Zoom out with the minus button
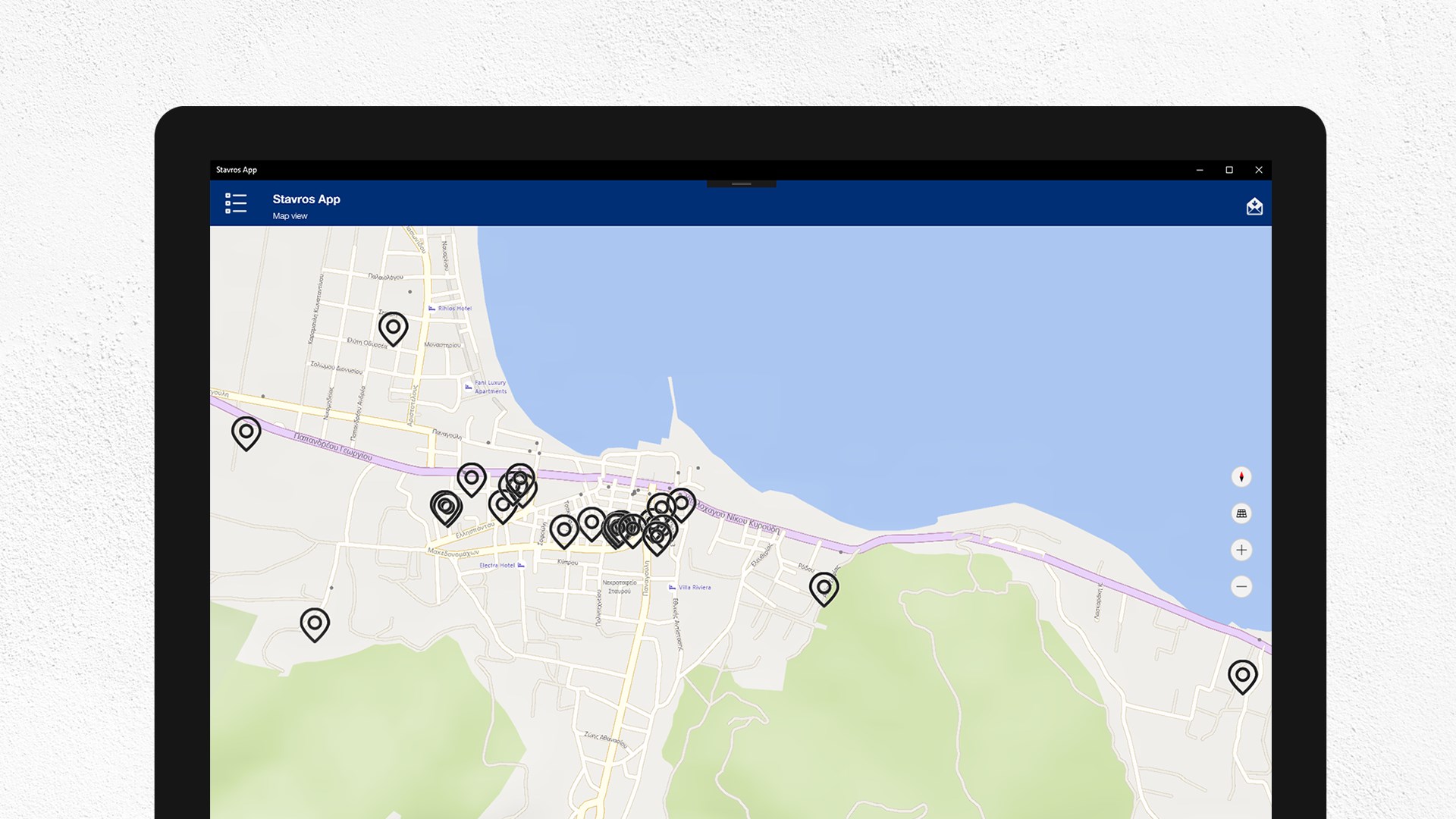 pyautogui.click(x=1241, y=586)
